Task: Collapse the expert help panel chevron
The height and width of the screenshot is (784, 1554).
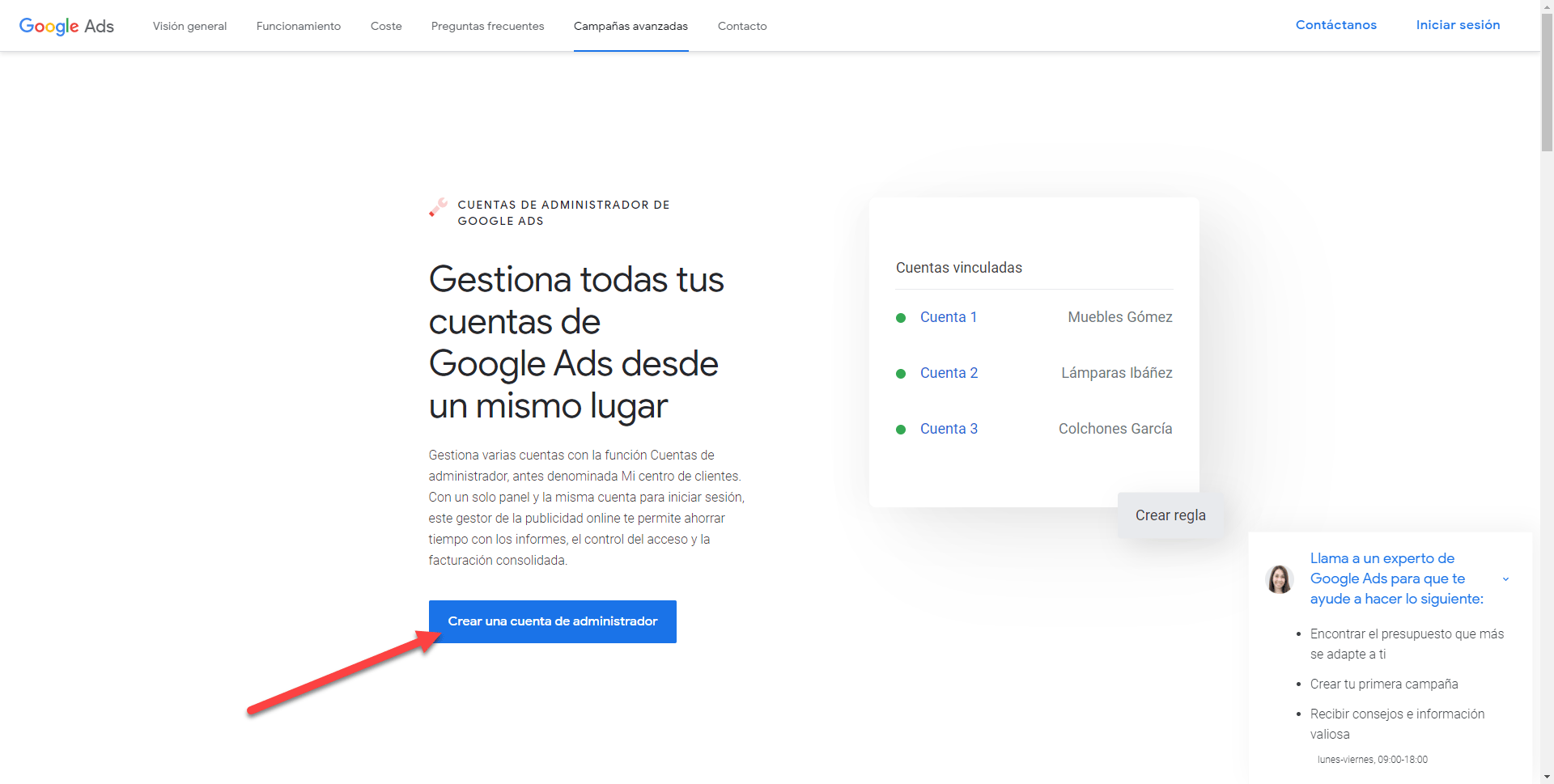Action: click(x=1505, y=579)
